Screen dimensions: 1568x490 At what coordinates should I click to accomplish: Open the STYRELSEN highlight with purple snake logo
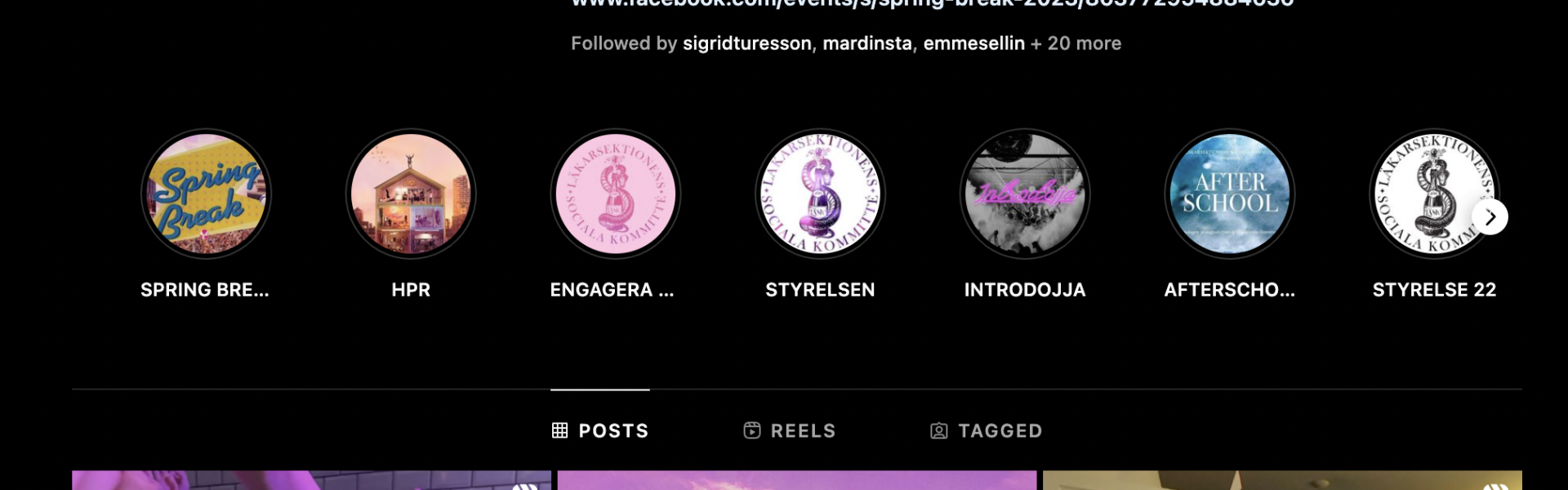point(820,194)
